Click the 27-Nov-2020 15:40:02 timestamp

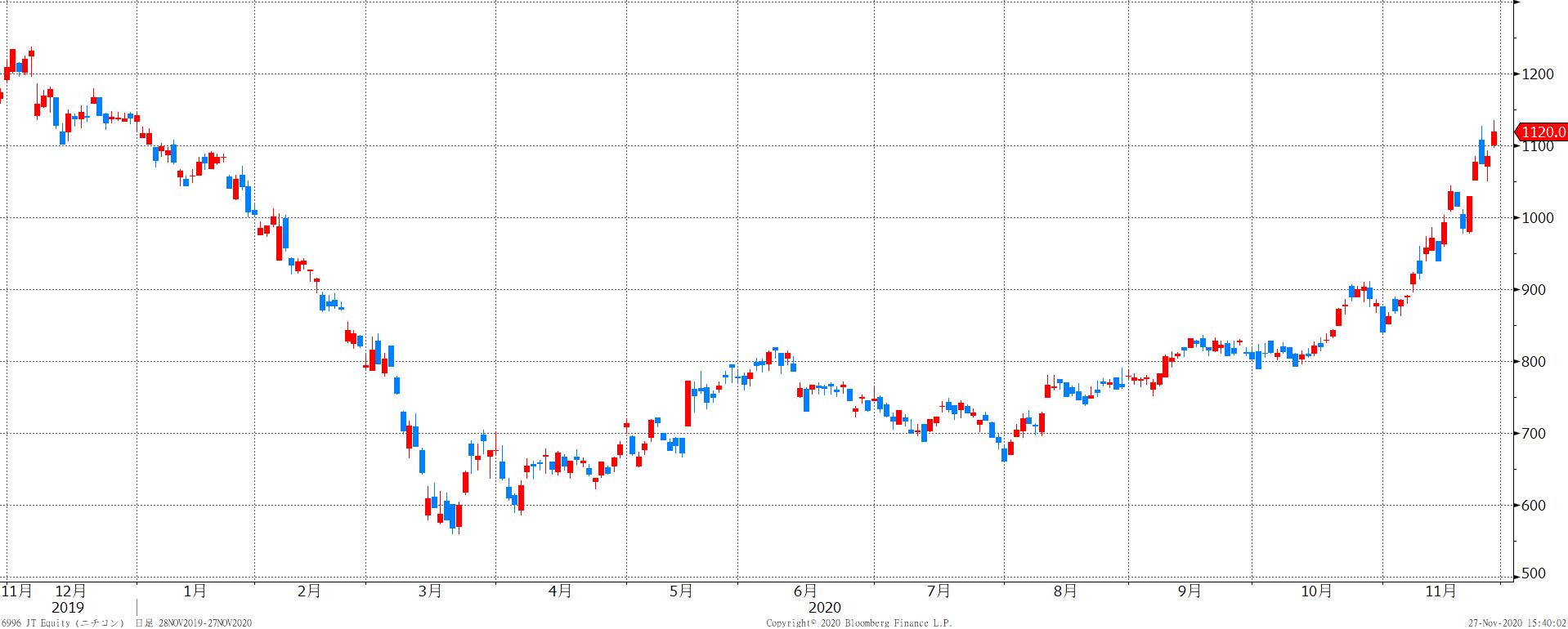[1516, 623]
